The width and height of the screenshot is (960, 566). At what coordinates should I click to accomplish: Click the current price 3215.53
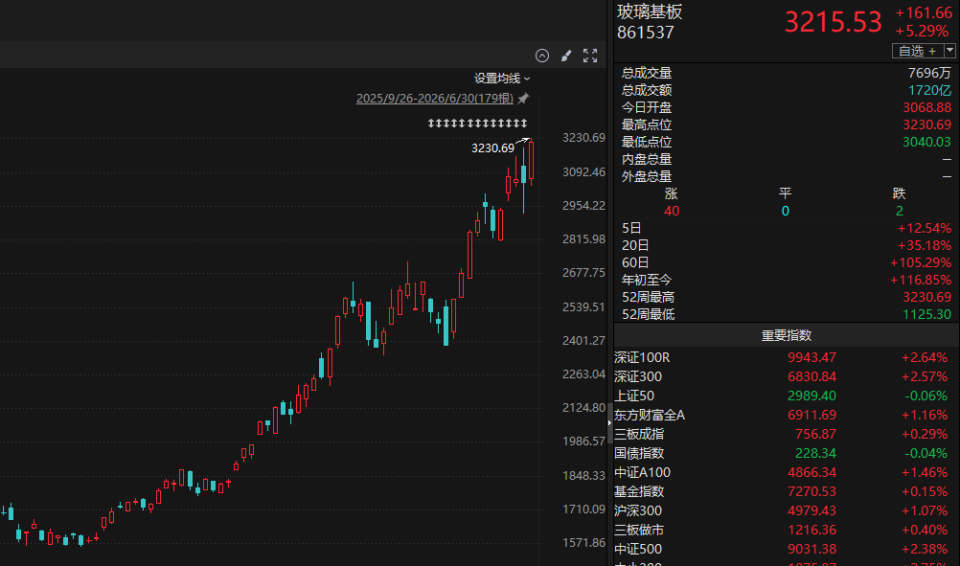click(x=833, y=22)
